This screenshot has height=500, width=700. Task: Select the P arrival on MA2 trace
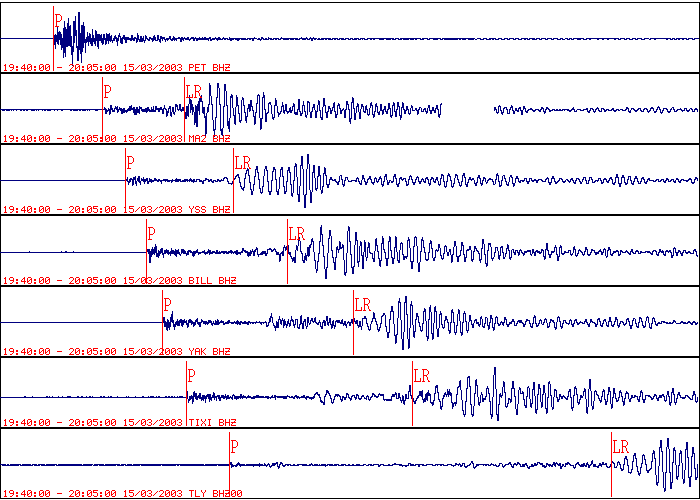point(107,91)
